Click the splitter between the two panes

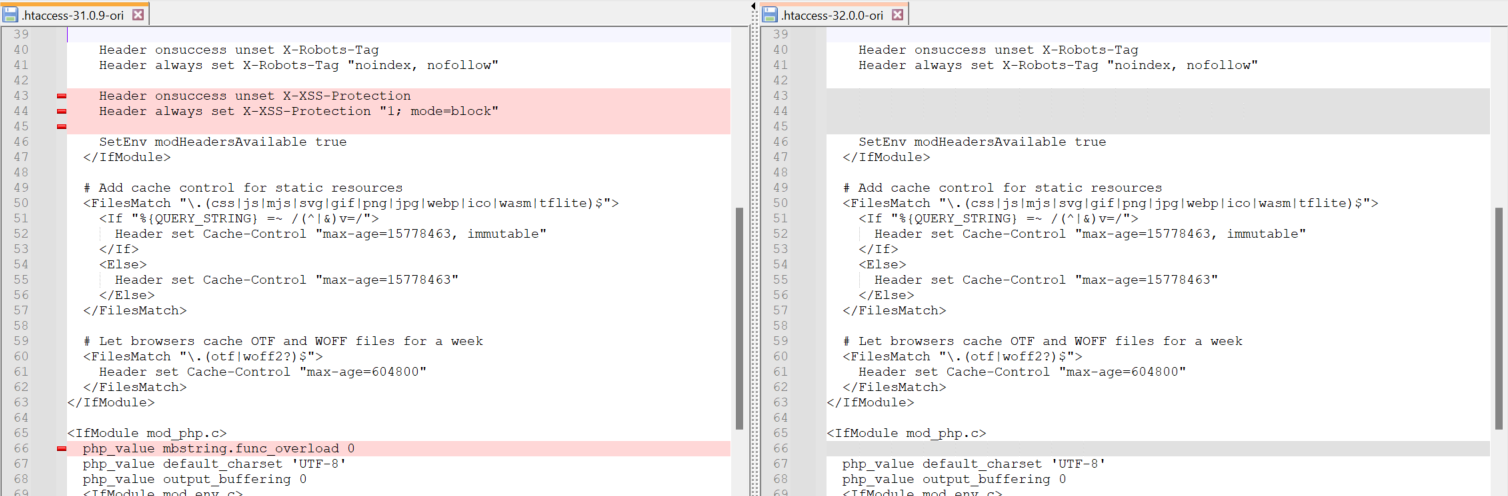(x=750, y=250)
